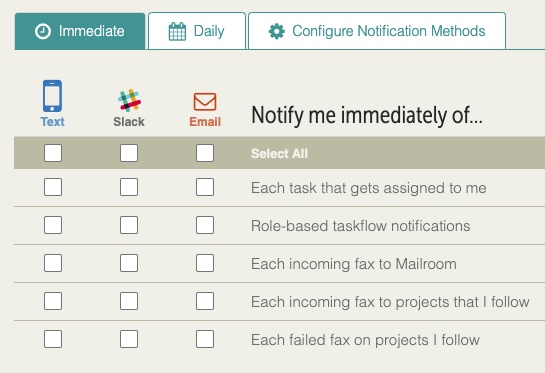Image resolution: width=545 pixels, height=373 pixels.
Task: Click 'Each task that gets assigned to me' text
Action: coord(368,188)
